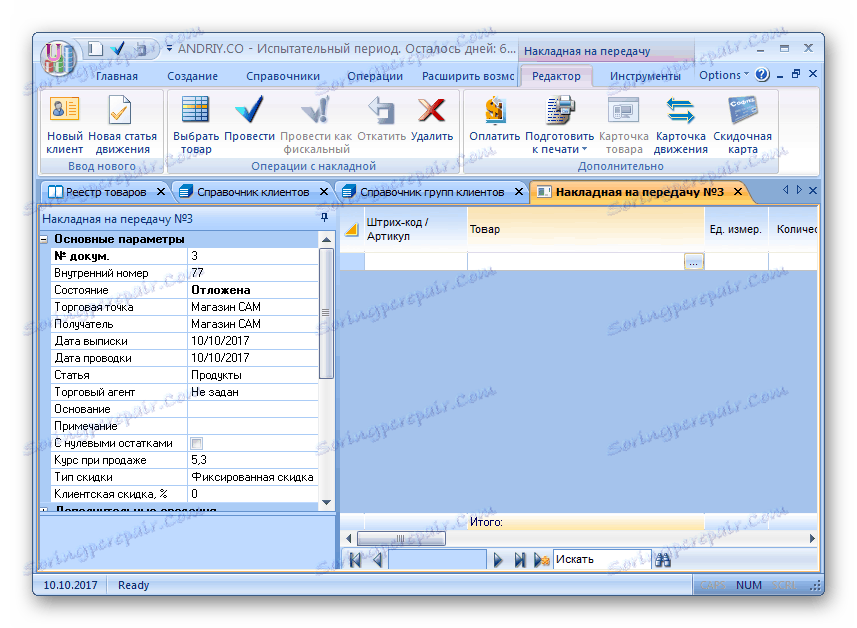Close the Справочник клиентов tab
857x628 pixels.
pyautogui.click(x=324, y=191)
